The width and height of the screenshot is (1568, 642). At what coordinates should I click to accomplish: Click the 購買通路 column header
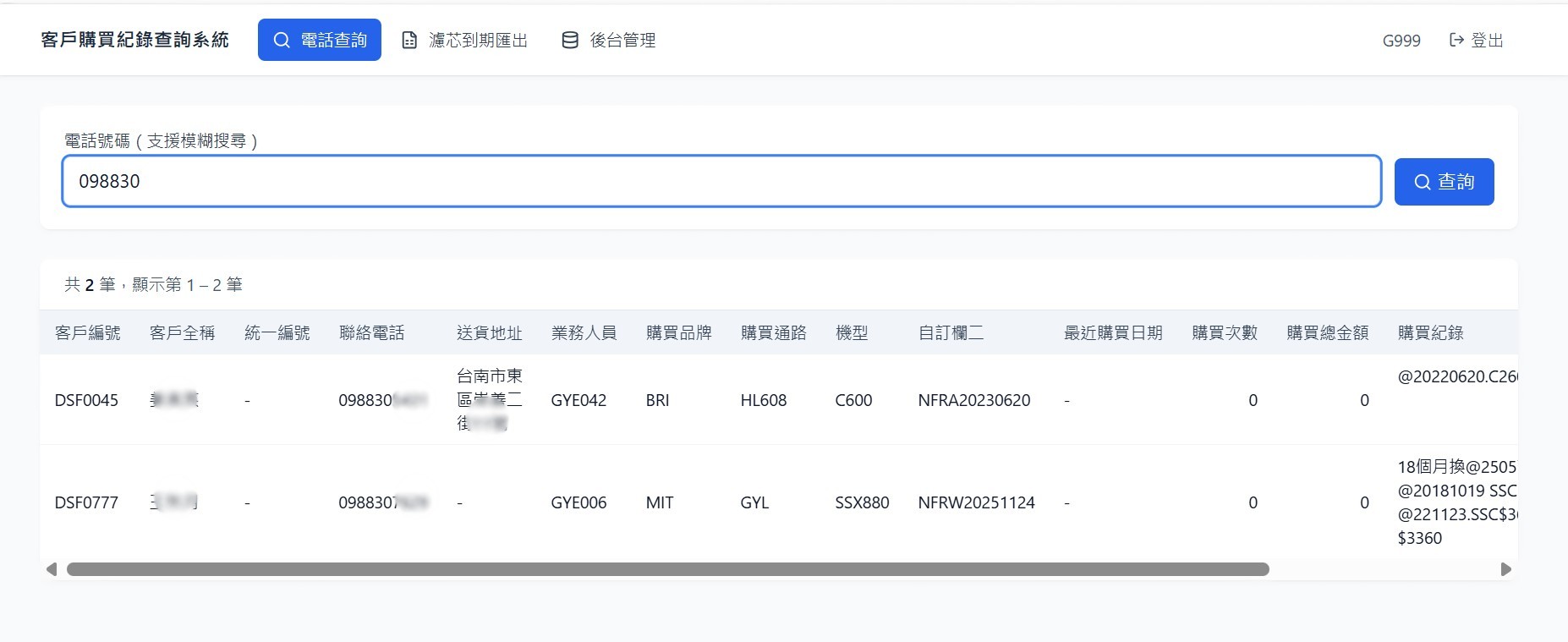(774, 332)
